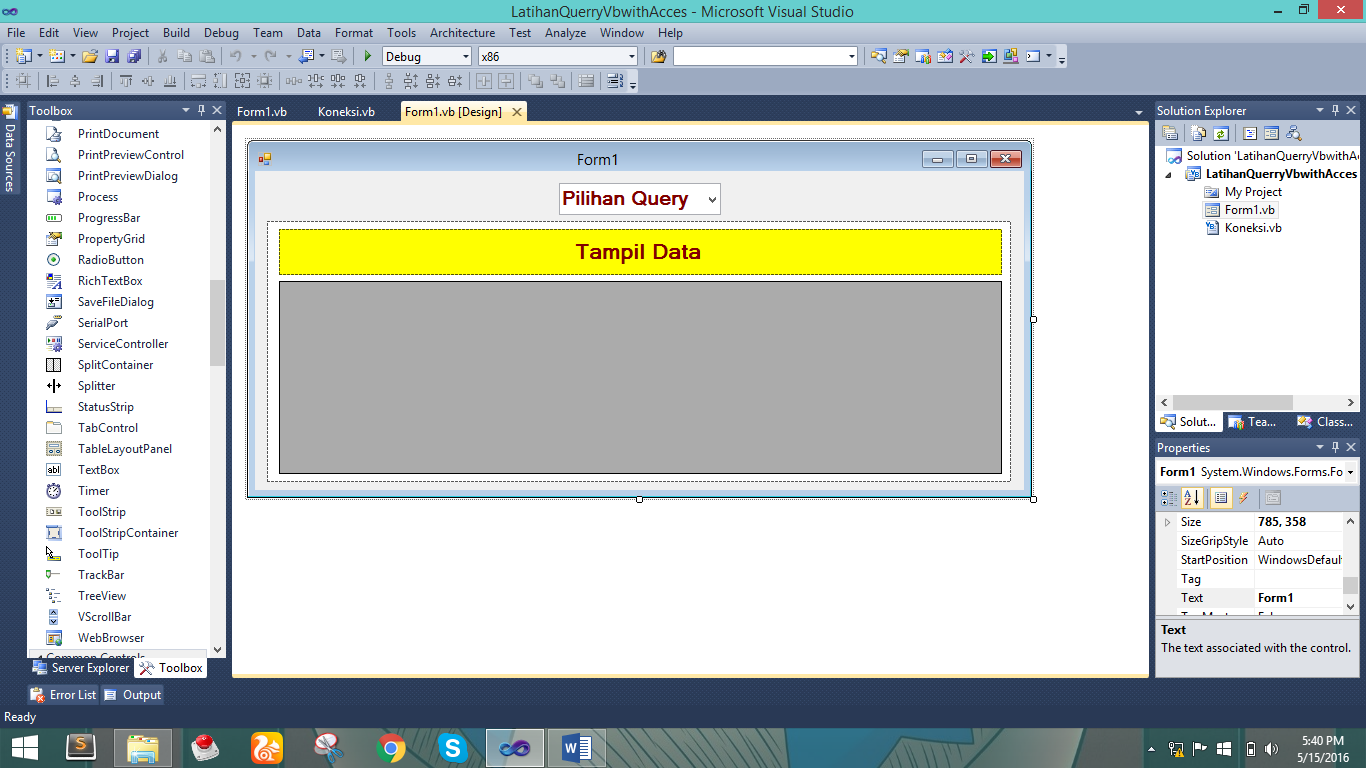Click the View Class Diagram icon
1366x768 pixels.
[1294, 133]
